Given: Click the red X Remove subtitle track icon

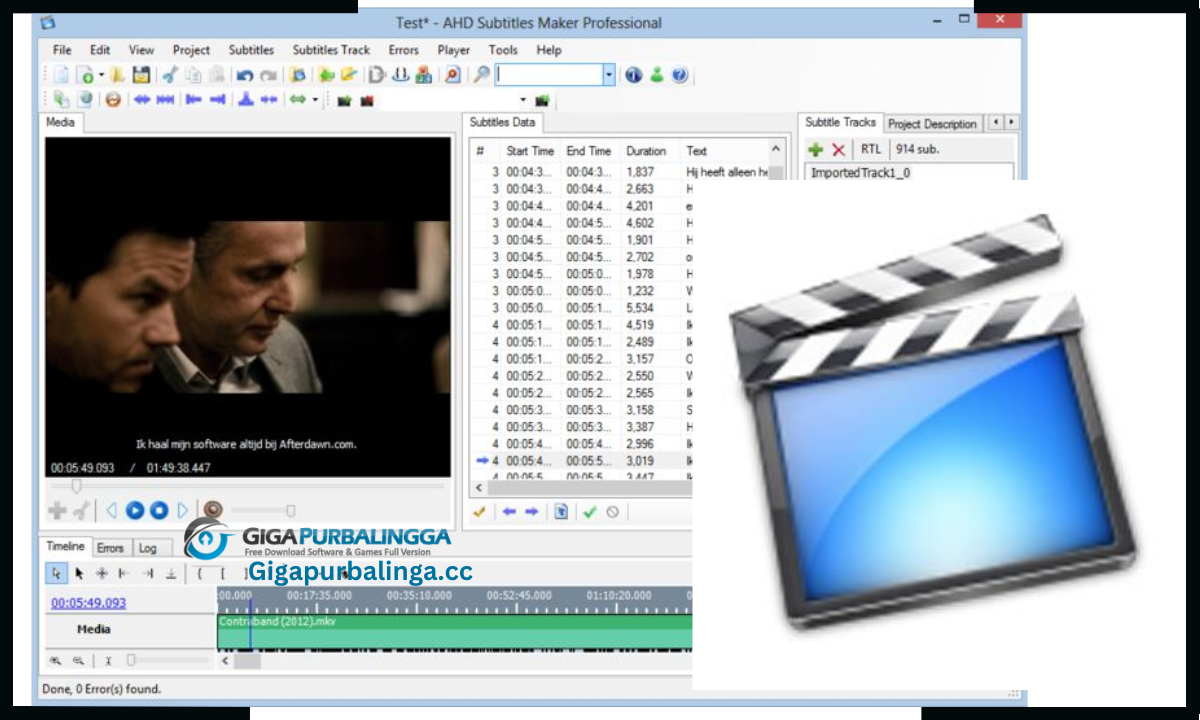Looking at the screenshot, I should (839, 150).
